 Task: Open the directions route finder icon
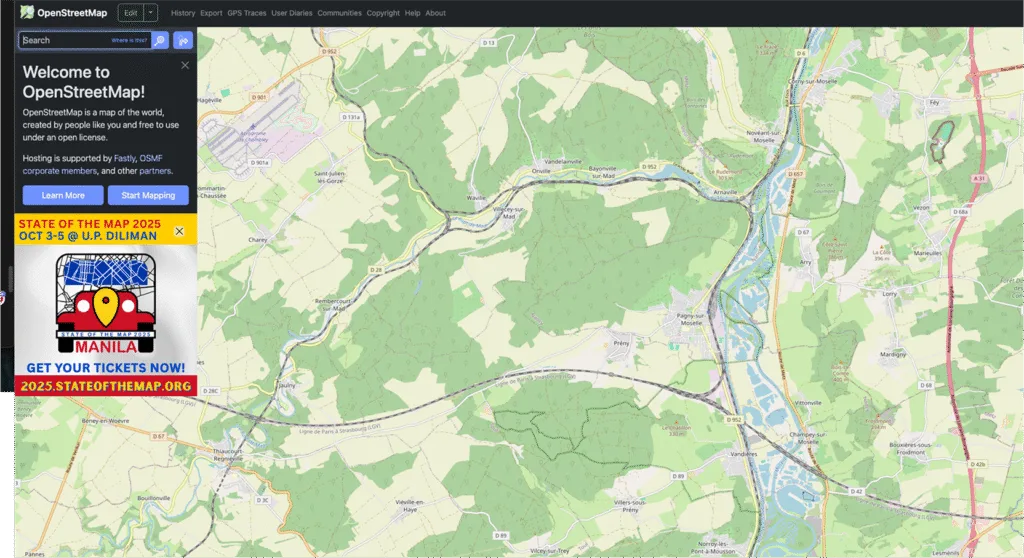pyautogui.click(x=183, y=40)
